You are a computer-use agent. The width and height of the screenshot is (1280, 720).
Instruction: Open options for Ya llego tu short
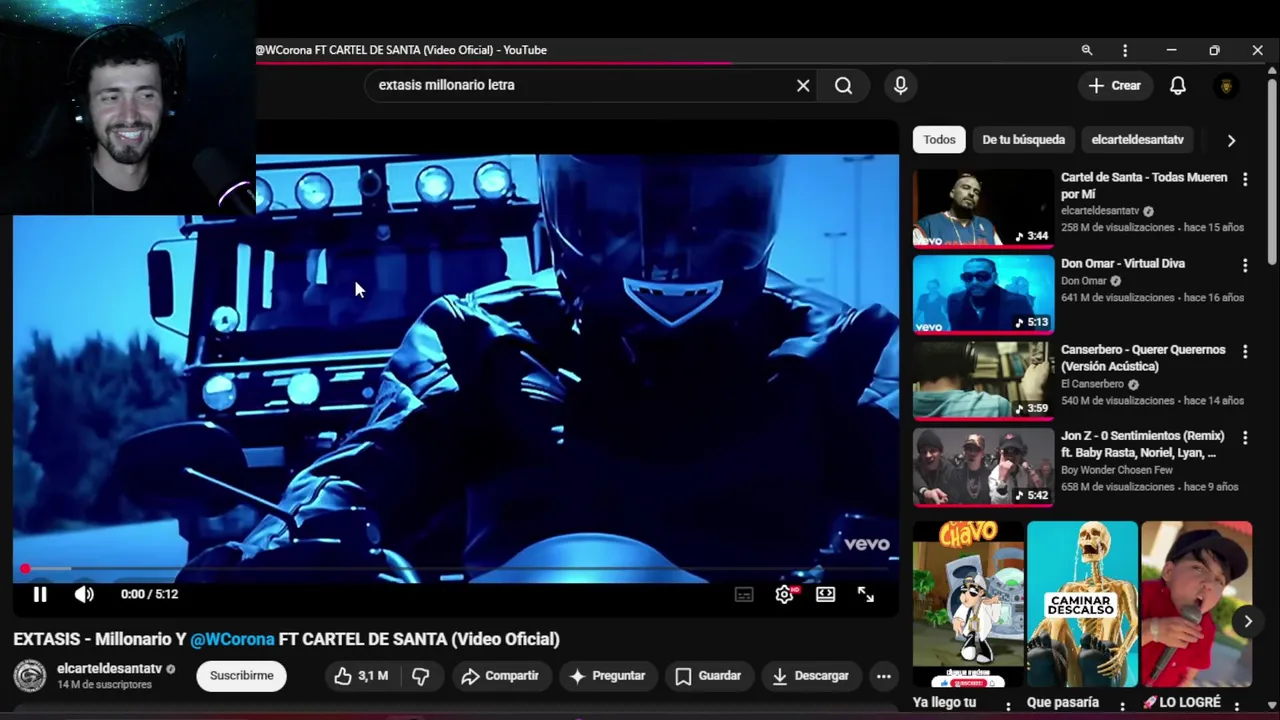tap(1008, 705)
